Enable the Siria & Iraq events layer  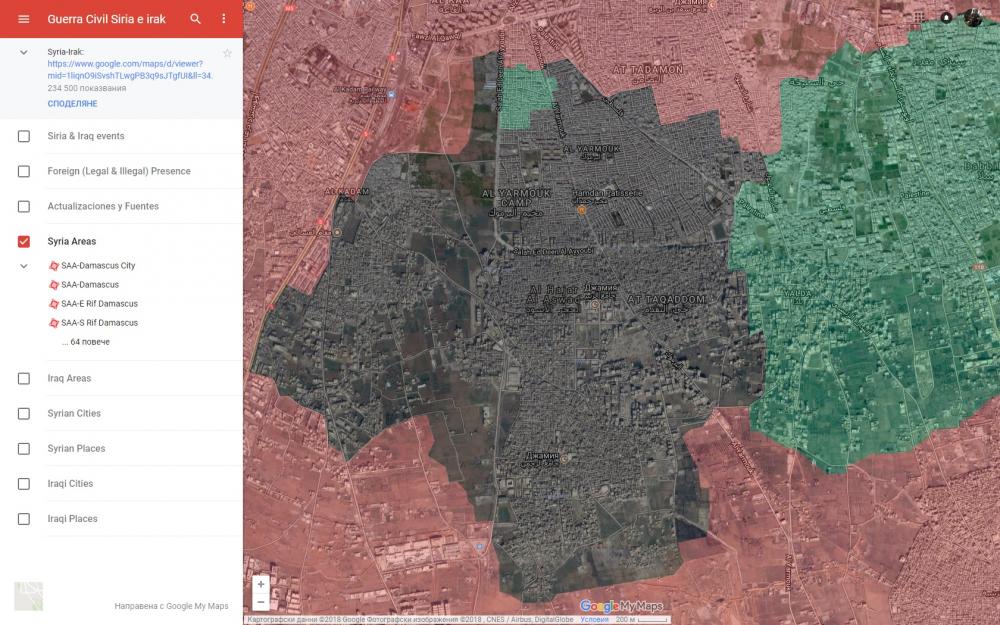pos(24,136)
